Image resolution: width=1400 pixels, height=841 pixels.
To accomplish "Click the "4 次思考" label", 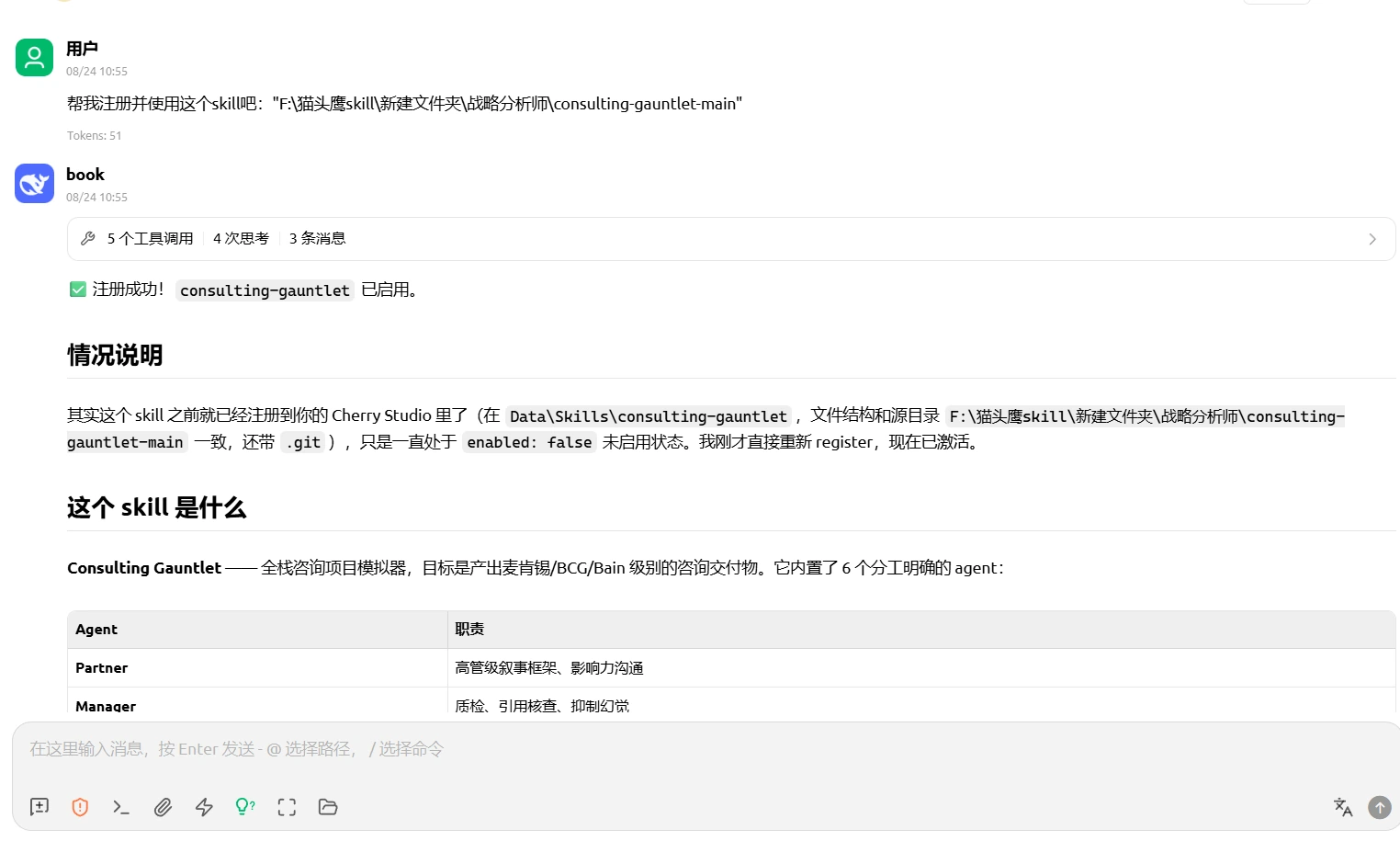I will (x=241, y=239).
